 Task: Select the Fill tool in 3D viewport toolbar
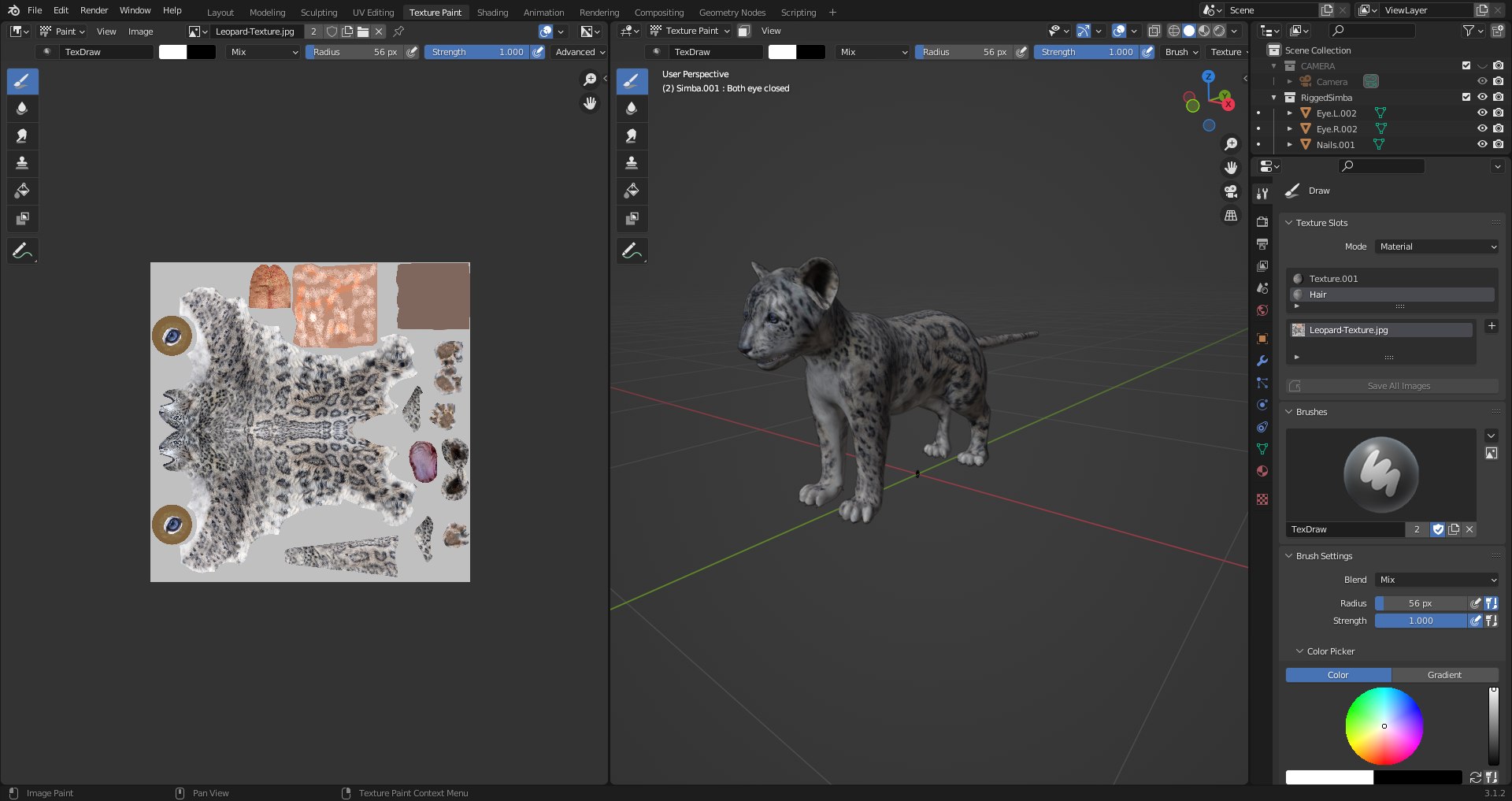click(632, 191)
